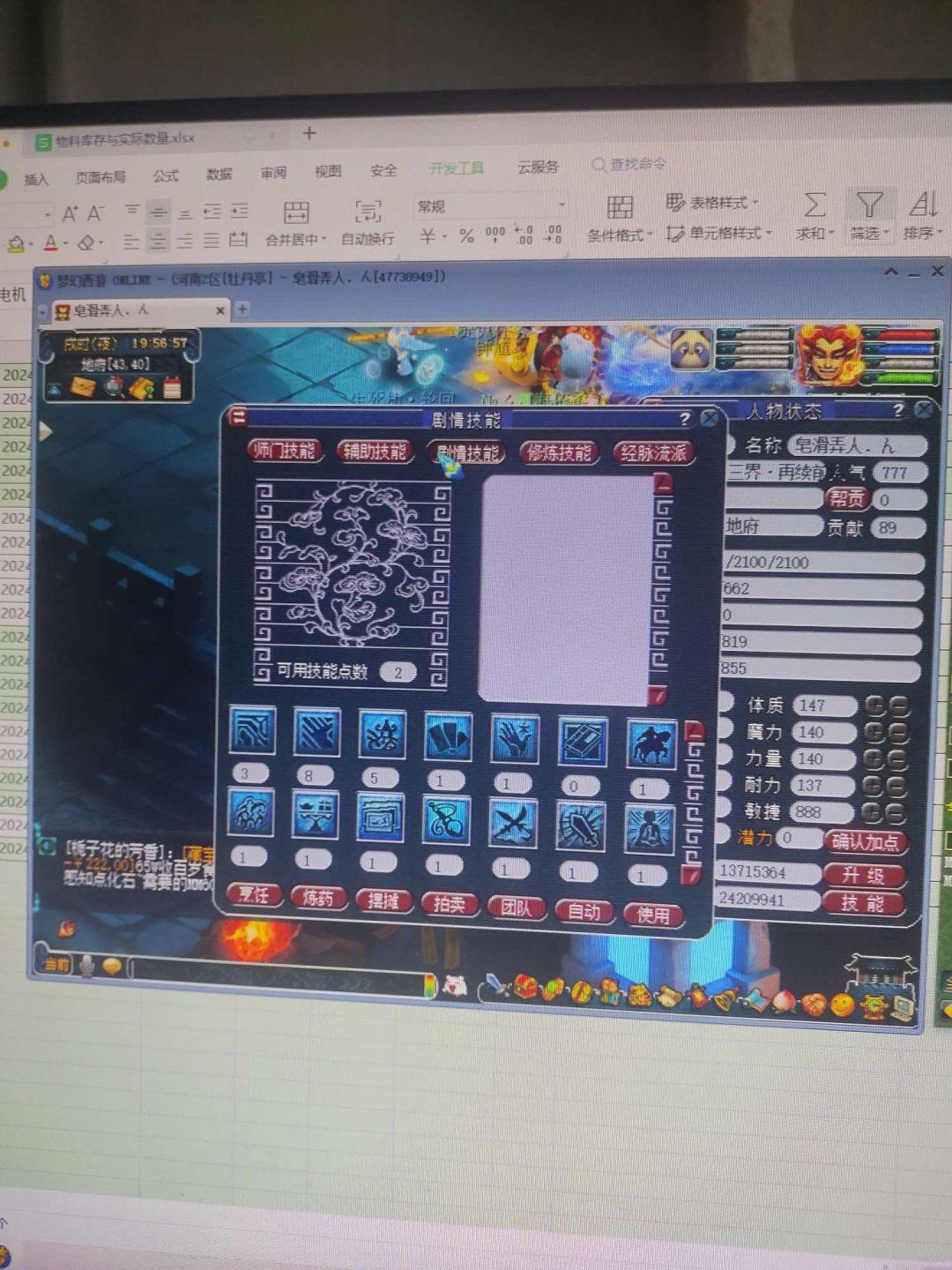Viewport: 952px width, 1270px height.
Task: Click the playing cards skill icon
Action: 448,736
